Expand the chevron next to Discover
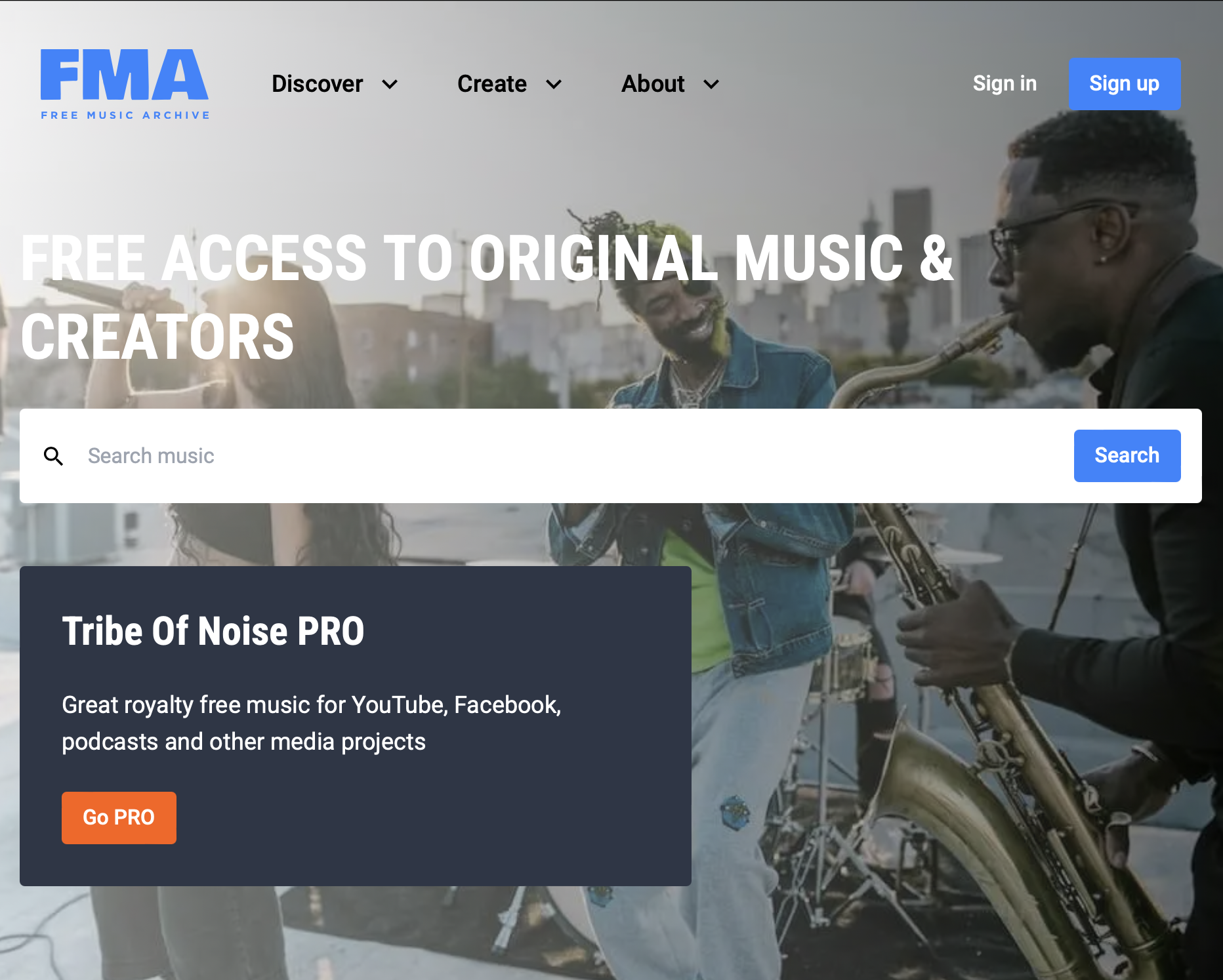The width and height of the screenshot is (1223, 980). [390, 85]
